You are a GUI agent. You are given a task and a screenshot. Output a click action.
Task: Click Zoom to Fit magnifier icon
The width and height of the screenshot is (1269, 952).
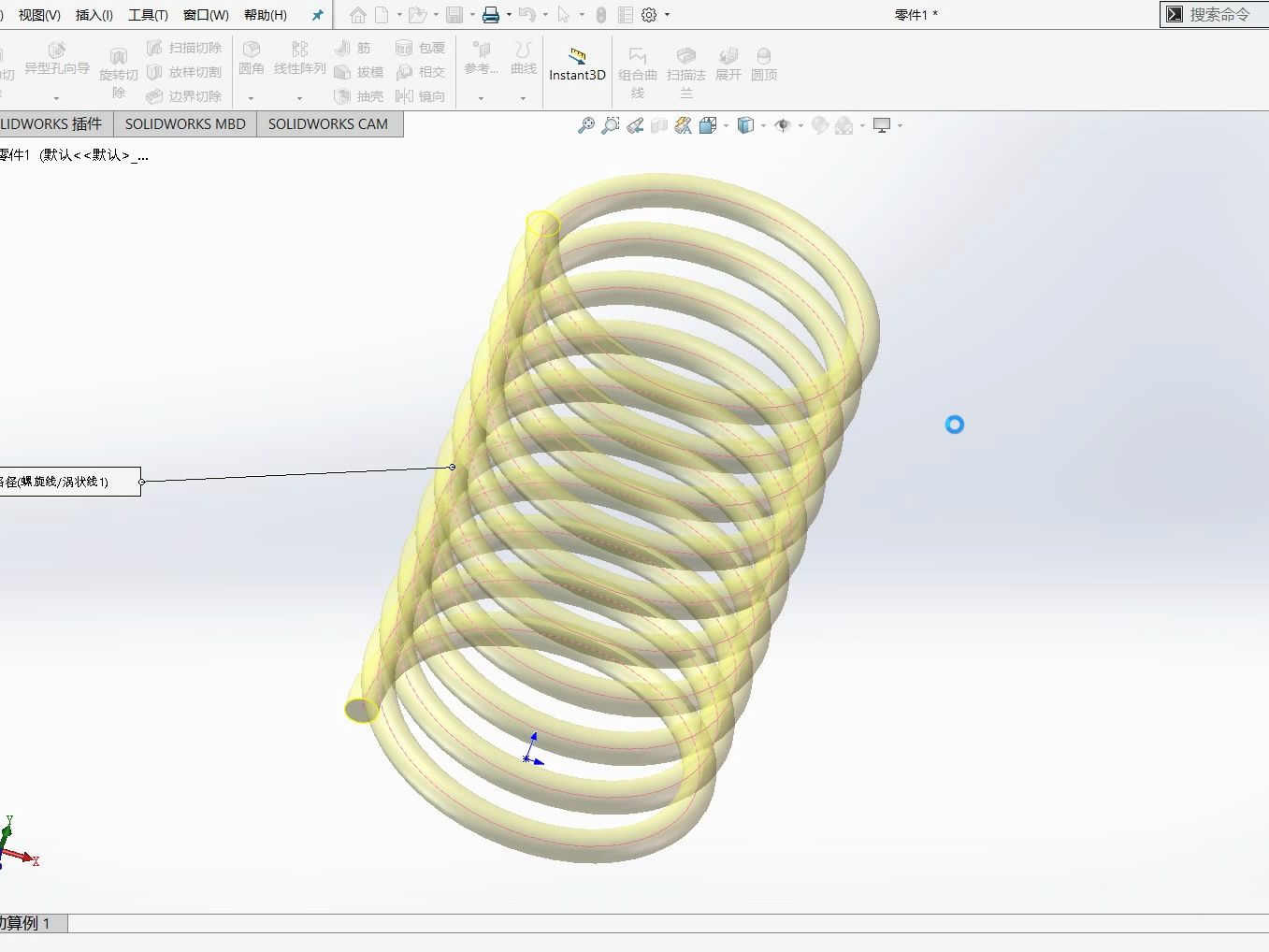[x=586, y=125]
